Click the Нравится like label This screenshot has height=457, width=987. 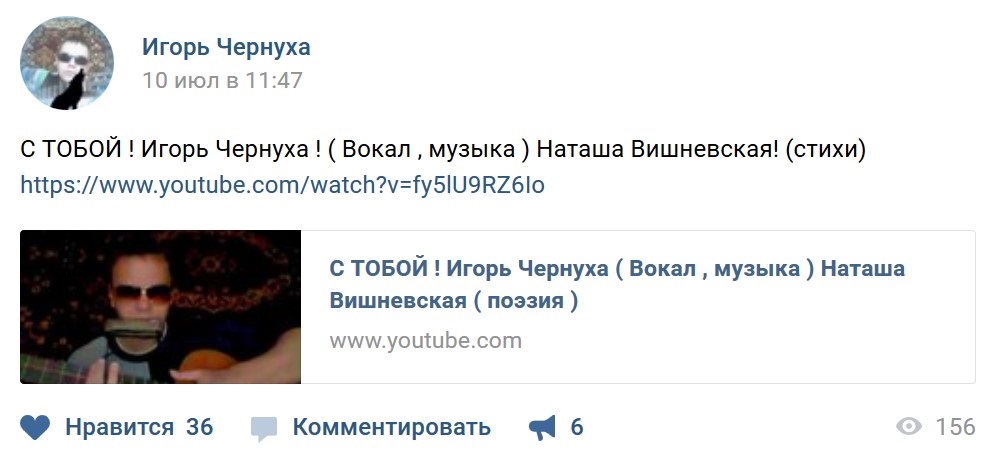[x=120, y=427]
